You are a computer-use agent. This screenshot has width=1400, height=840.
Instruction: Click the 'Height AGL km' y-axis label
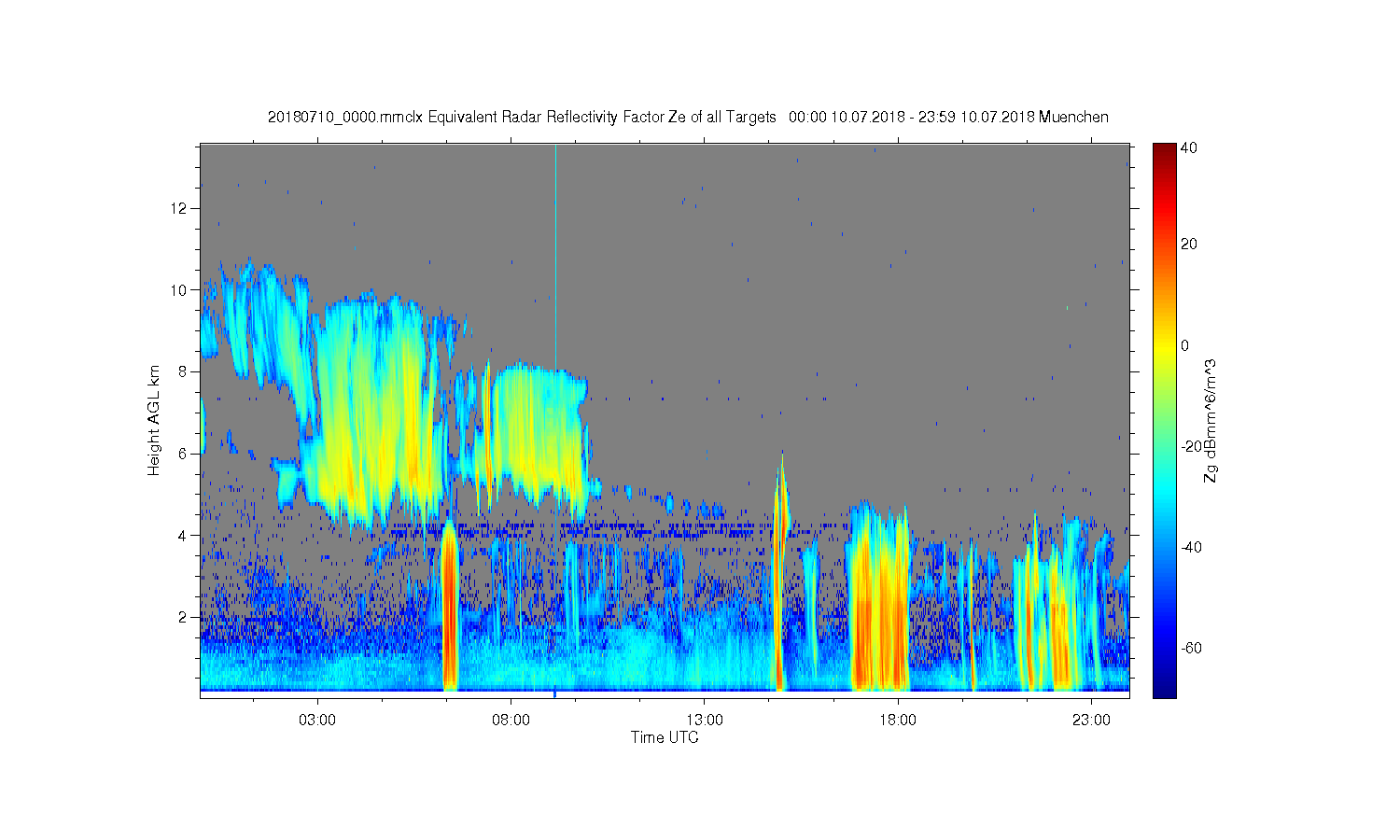(x=153, y=420)
